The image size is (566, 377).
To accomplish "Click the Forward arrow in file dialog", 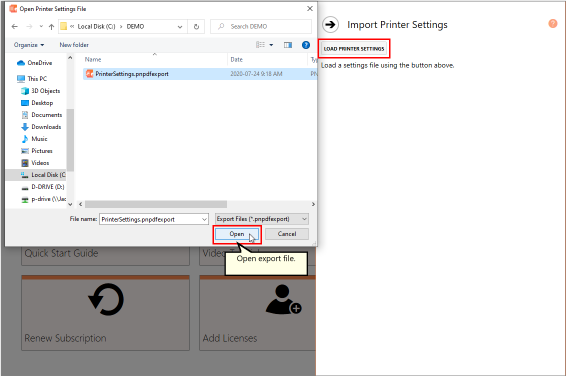I will (x=29, y=26).
